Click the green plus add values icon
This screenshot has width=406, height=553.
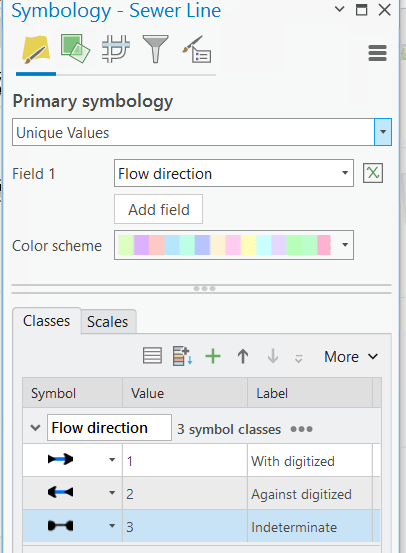[x=213, y=356]
